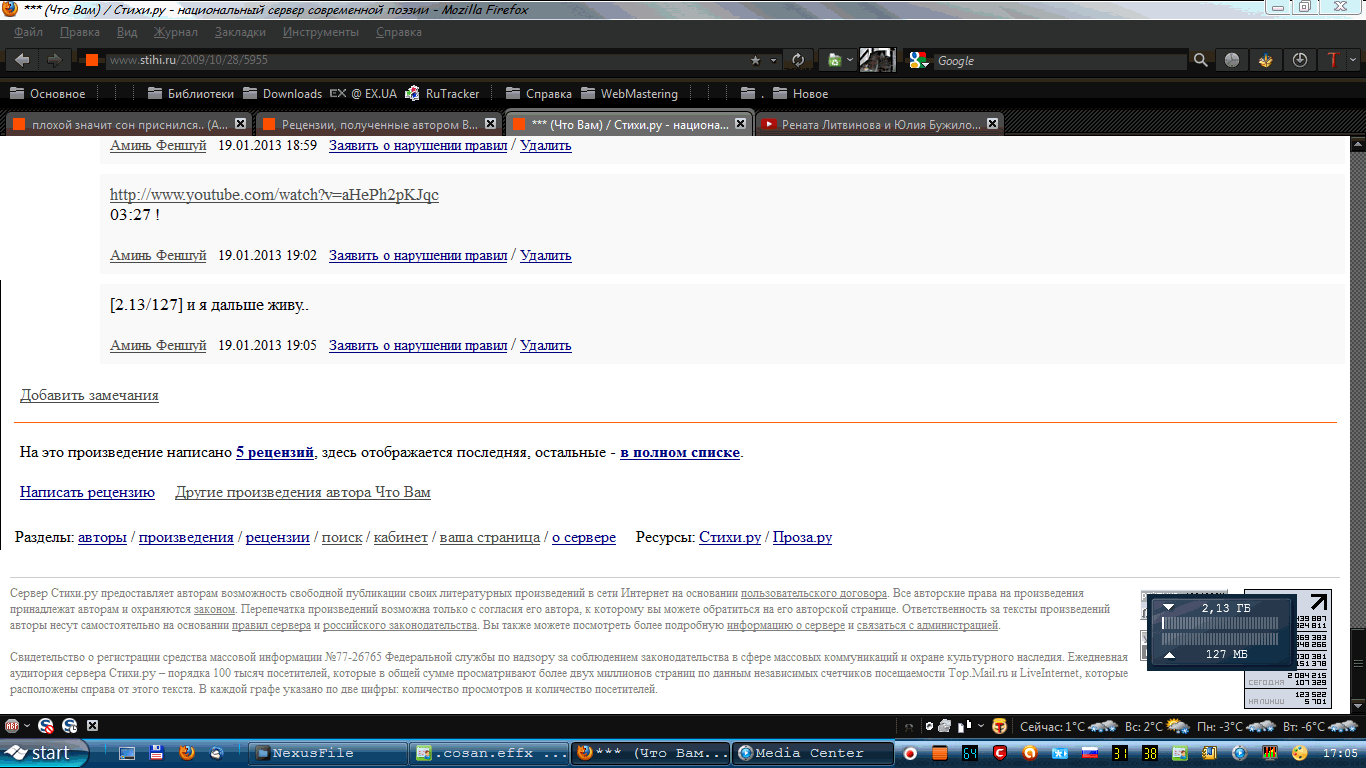The image size is (1366, 768).
Task: Close the YouTube Рената Литвинова tab
Action: pos(992,124)
